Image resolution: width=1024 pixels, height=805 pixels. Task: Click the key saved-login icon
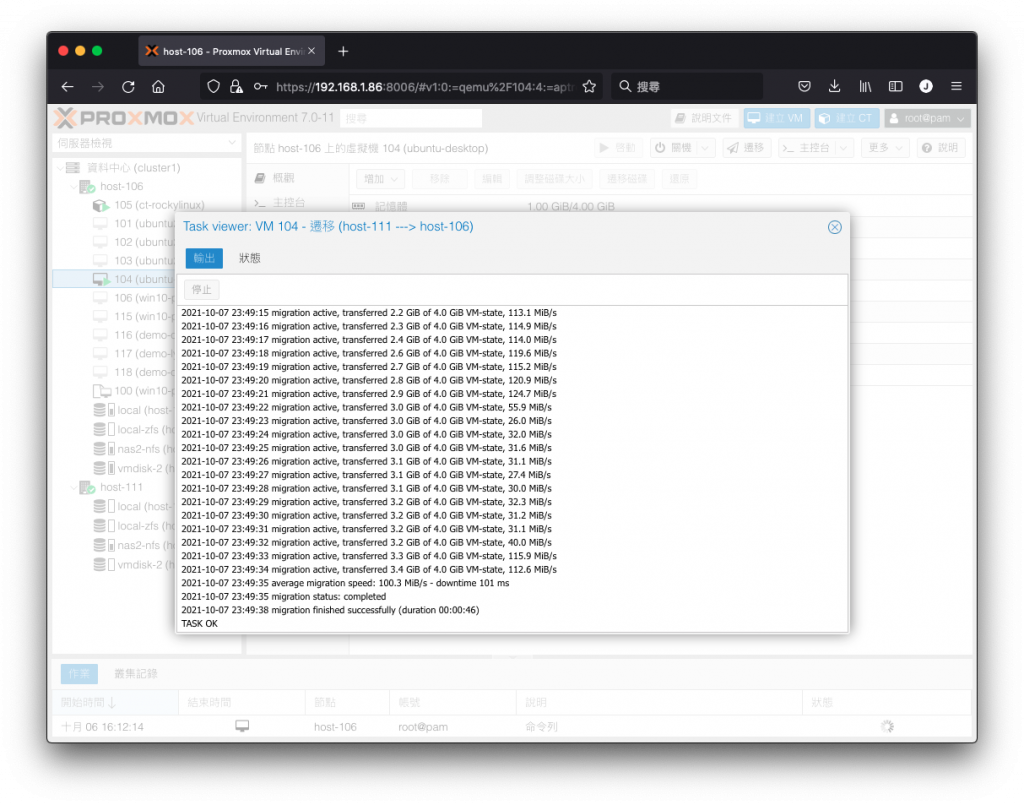261,87
